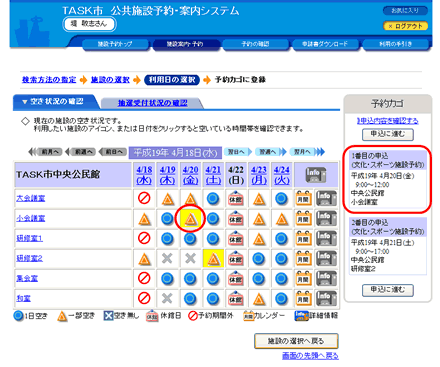
Task: Go to next day with 翌日へ arrow
Action: 238,152
